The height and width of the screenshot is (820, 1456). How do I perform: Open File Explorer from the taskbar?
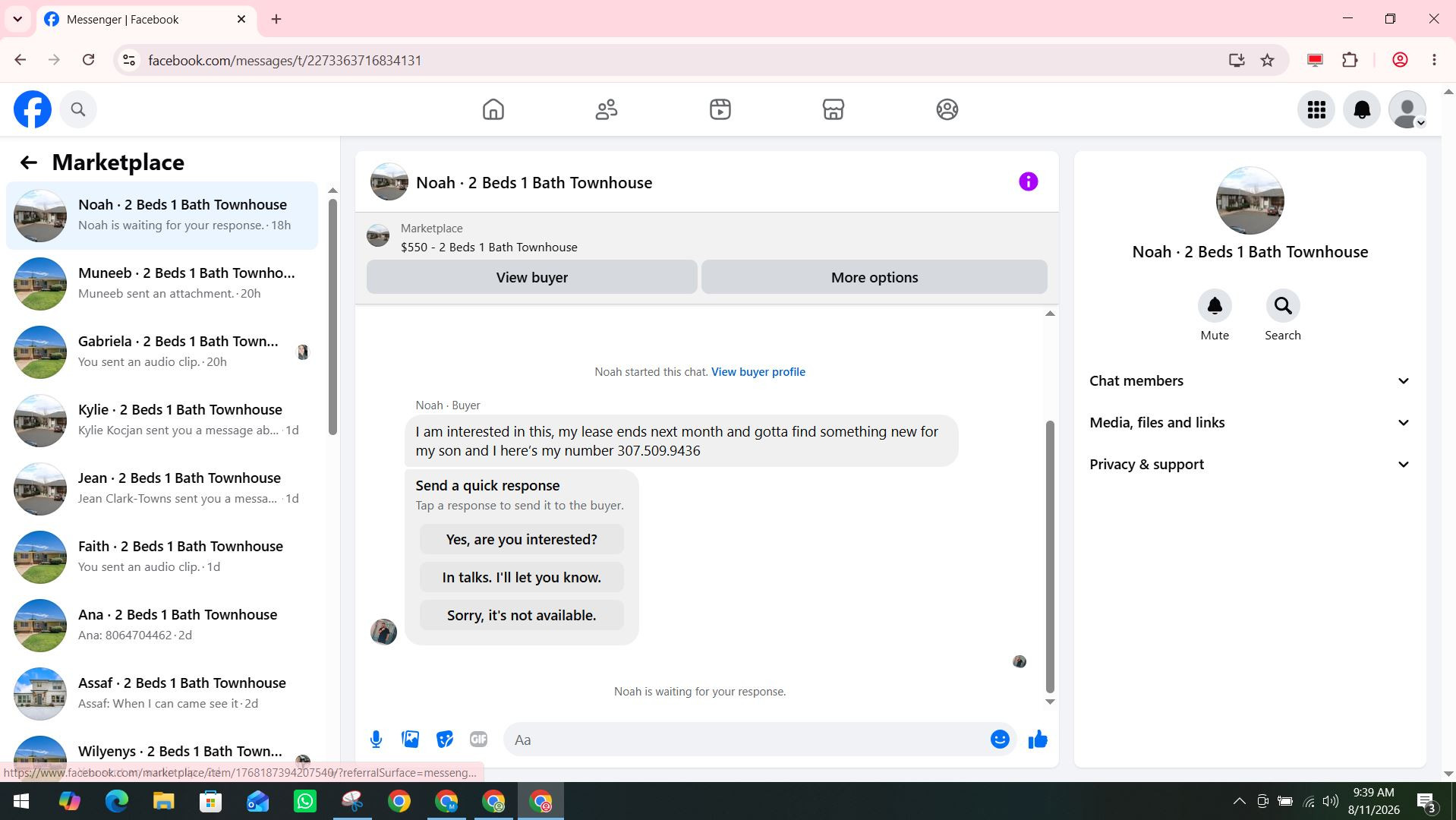163,802
